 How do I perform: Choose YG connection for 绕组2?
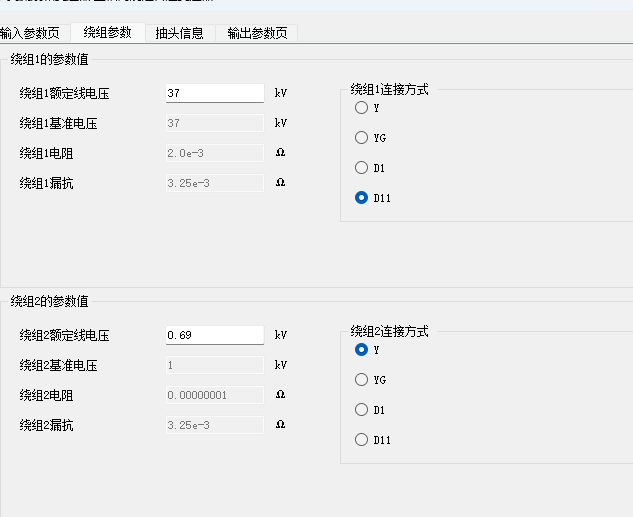pyautogui.click(x=362, y=380)
